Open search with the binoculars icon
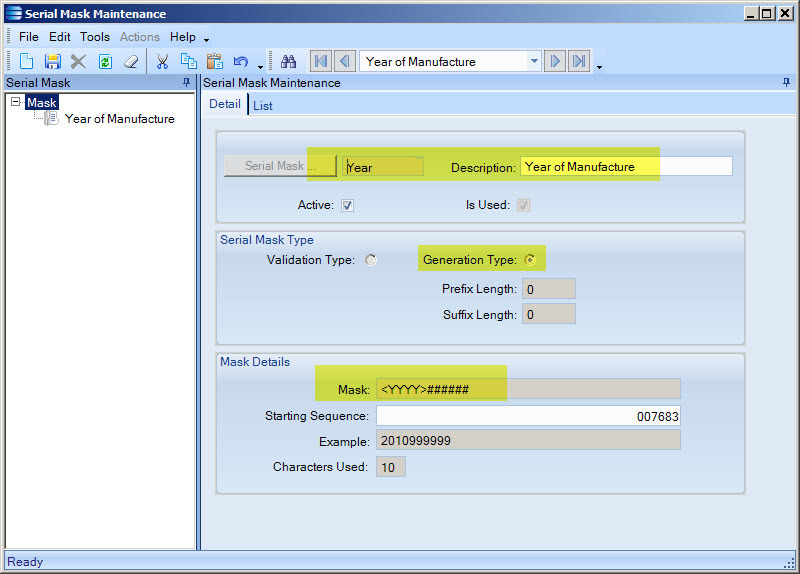Screen dimensions: 800x574 [x=288, y=62]
